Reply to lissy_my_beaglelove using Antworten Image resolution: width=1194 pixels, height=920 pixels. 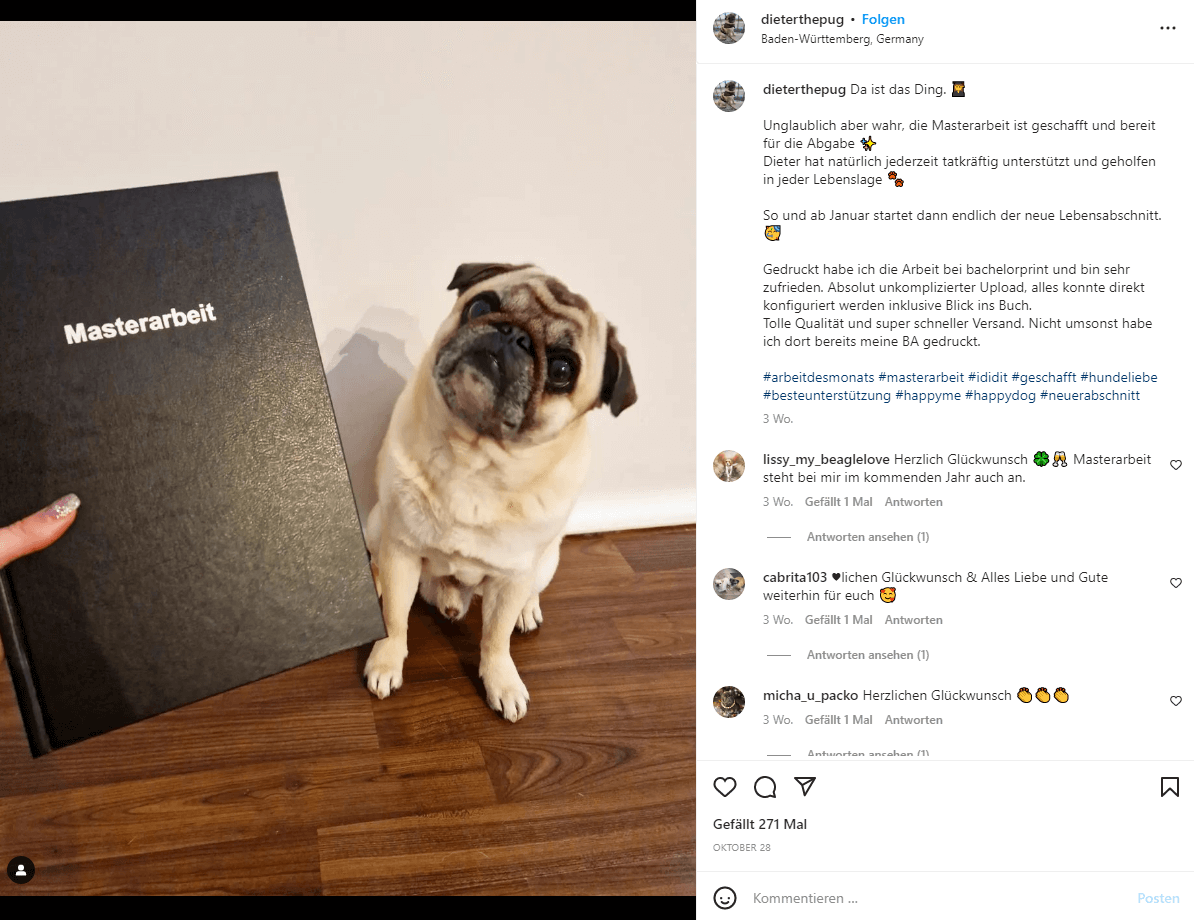[x=913, y=502]
